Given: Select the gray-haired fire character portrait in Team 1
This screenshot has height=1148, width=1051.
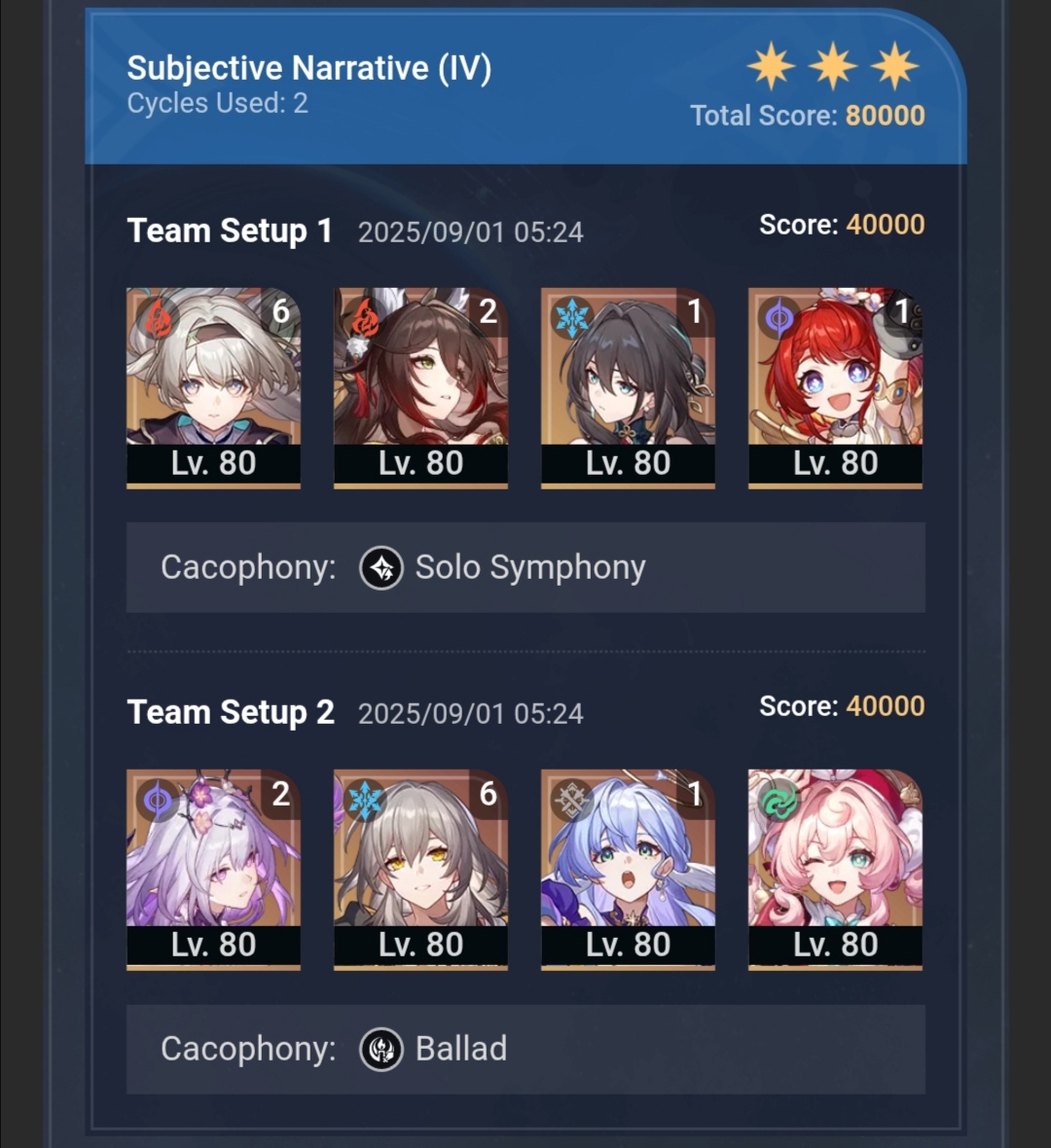Looking at the screenshot, I should (x=213, y=388).
